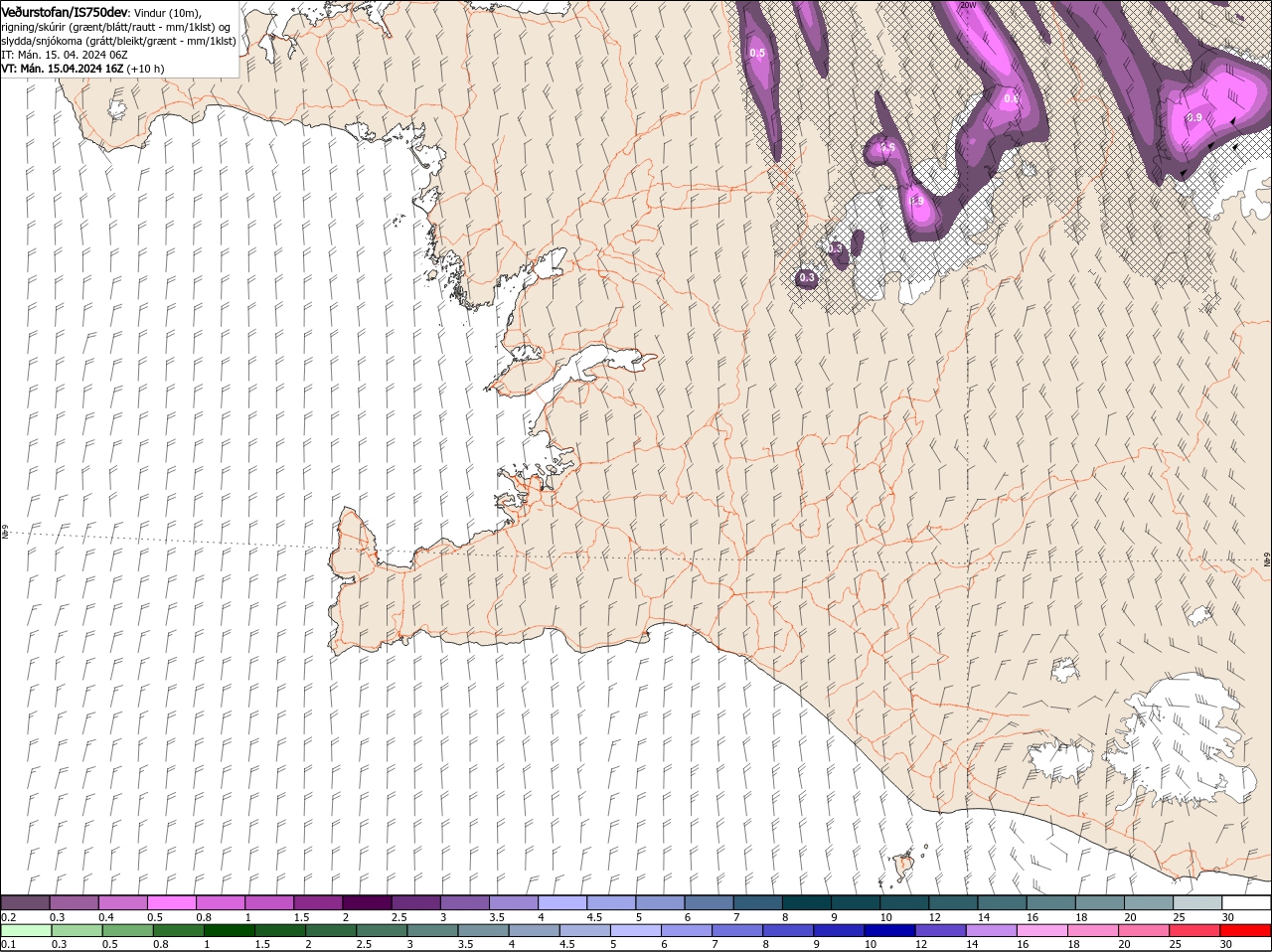The width and height of the screenshot is (1272, 952).
Task: Click the 'rigning/skúrir' legend description line
Action: tap(115, 26)
